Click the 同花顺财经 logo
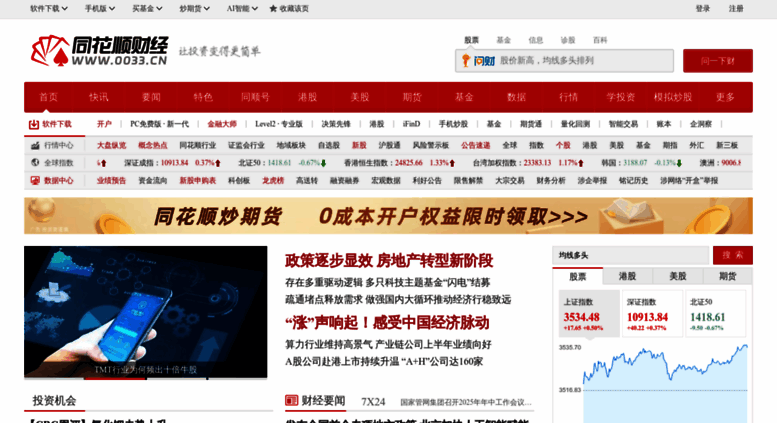Screen dimensions: 777x423 pyautogui.click(x=99, y=51)
